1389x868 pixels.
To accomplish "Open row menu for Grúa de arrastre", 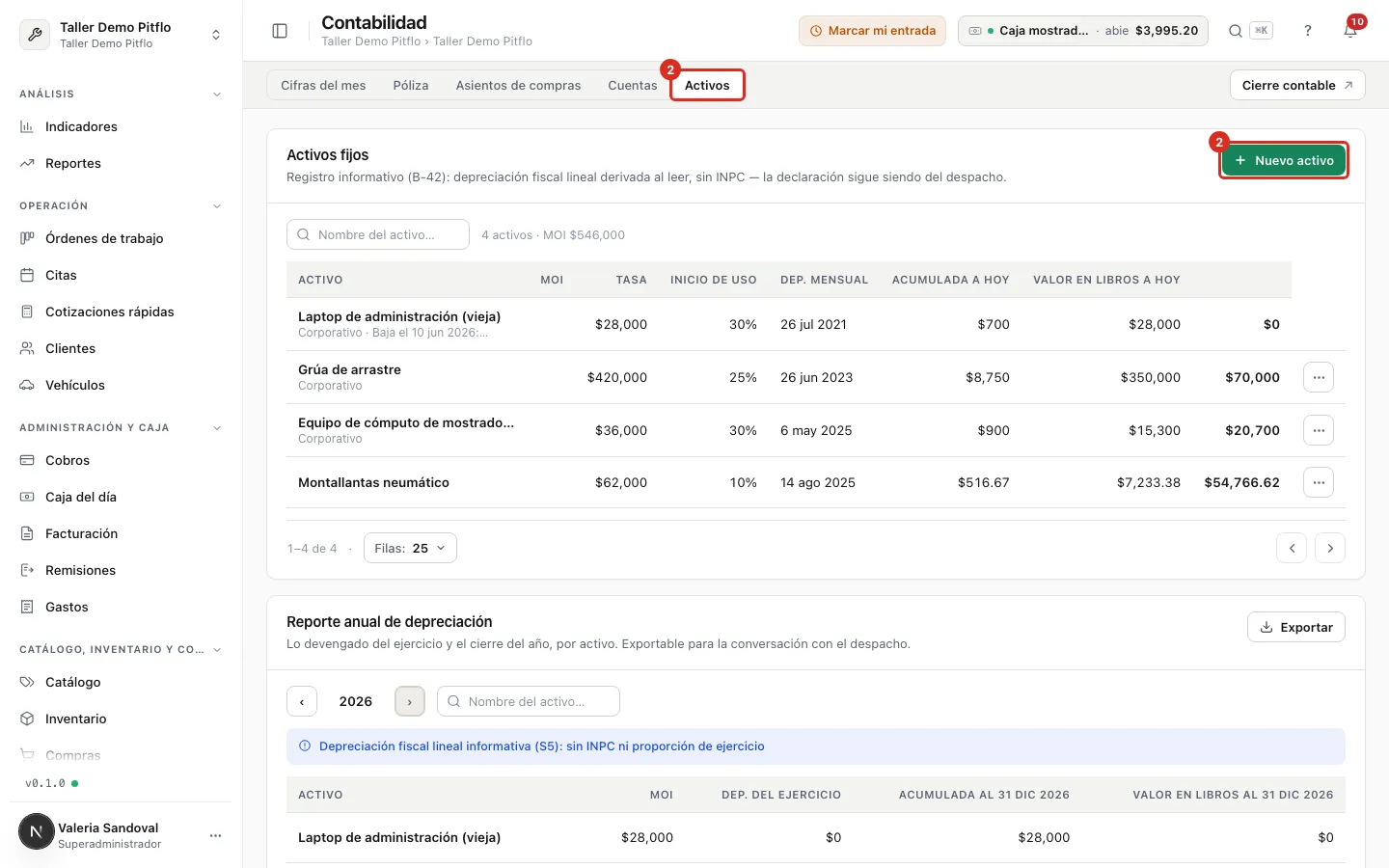I will pos(1319,377).
